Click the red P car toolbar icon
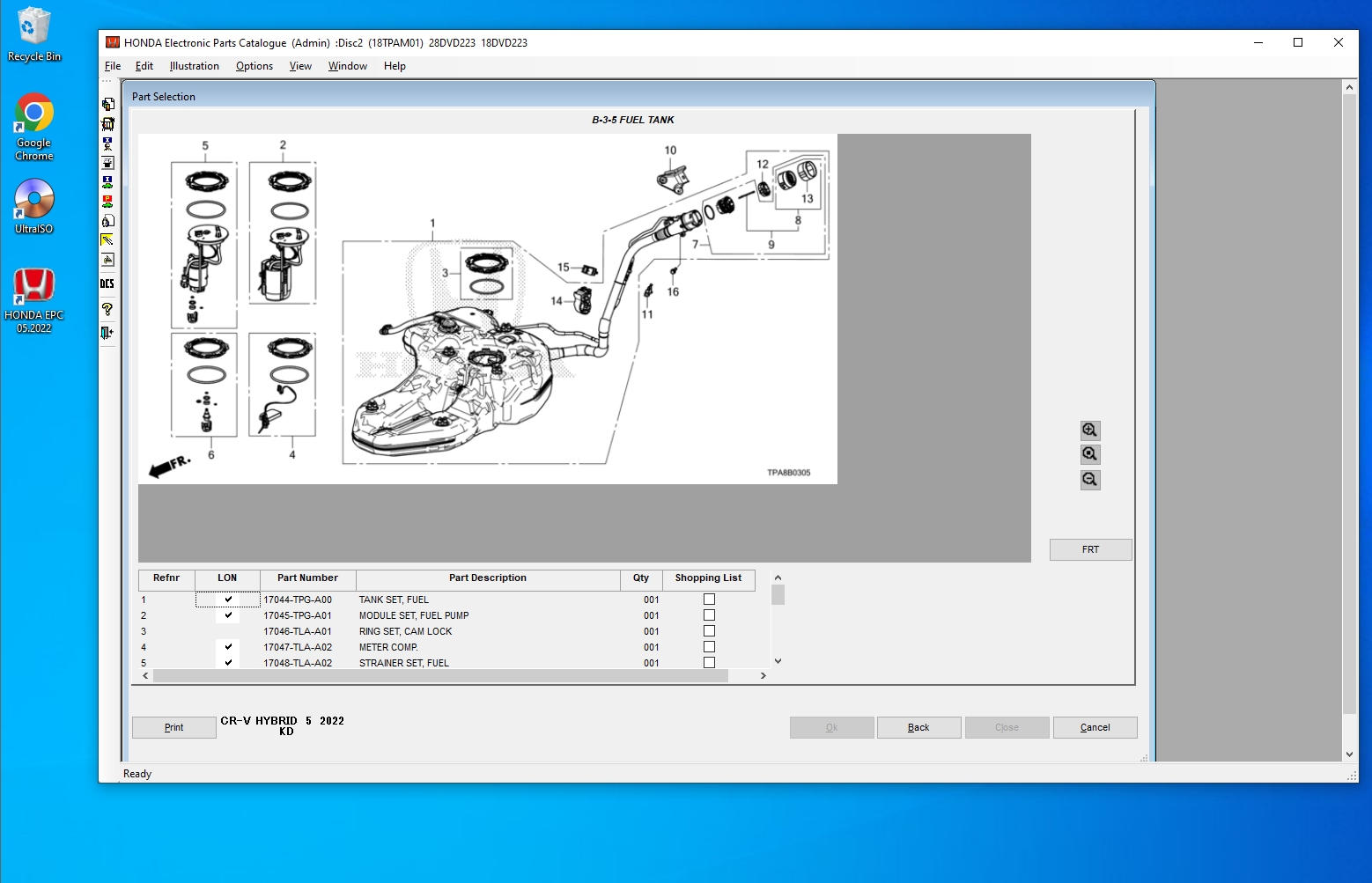 [107, 202]
